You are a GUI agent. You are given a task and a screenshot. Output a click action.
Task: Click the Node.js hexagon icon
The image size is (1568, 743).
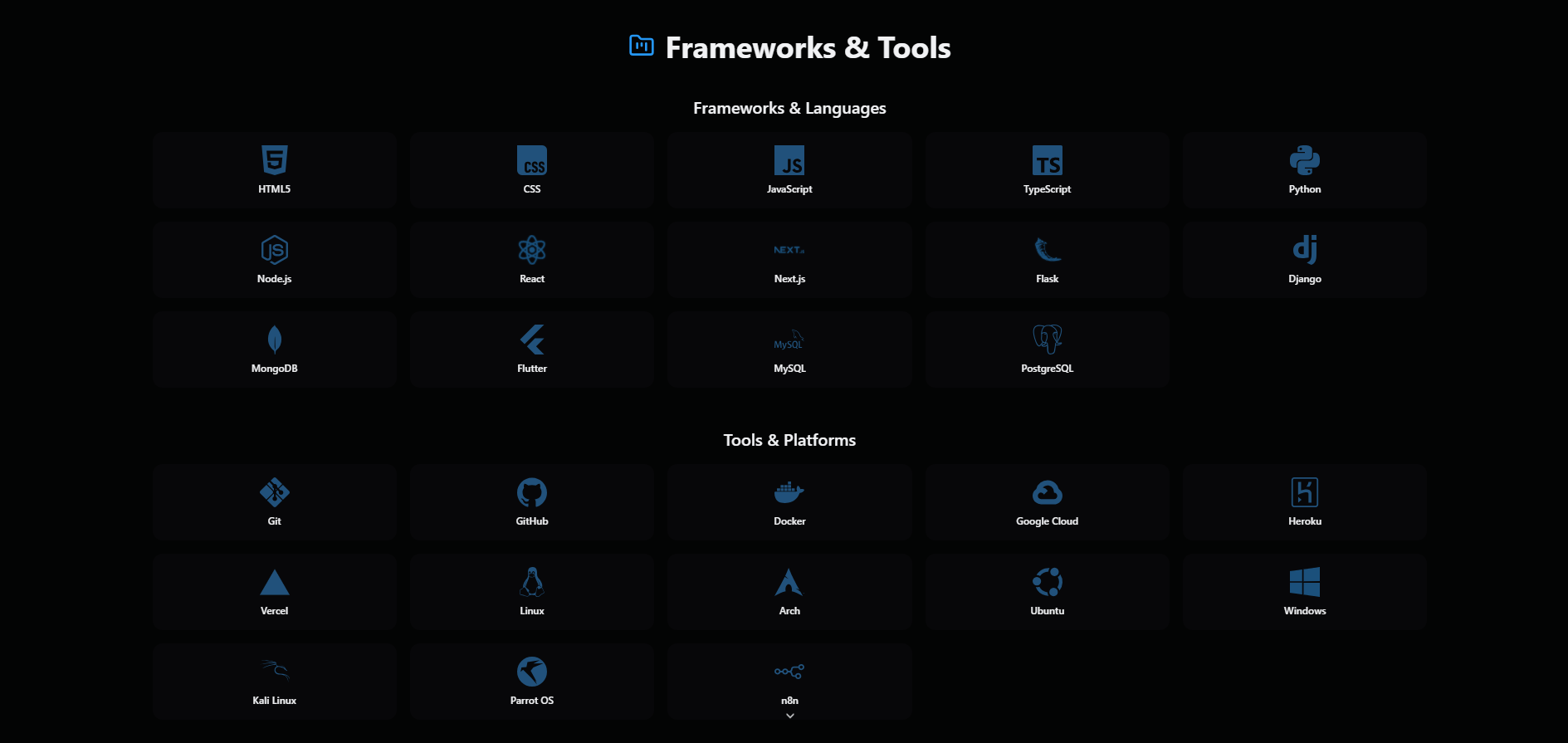[x=274, y=250]
